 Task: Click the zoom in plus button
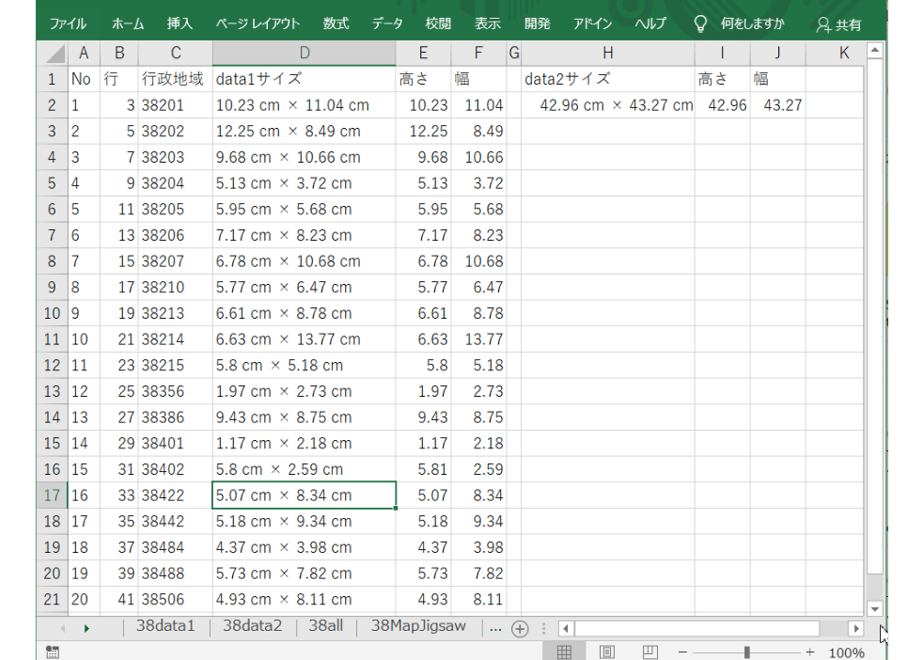point(810,652)
